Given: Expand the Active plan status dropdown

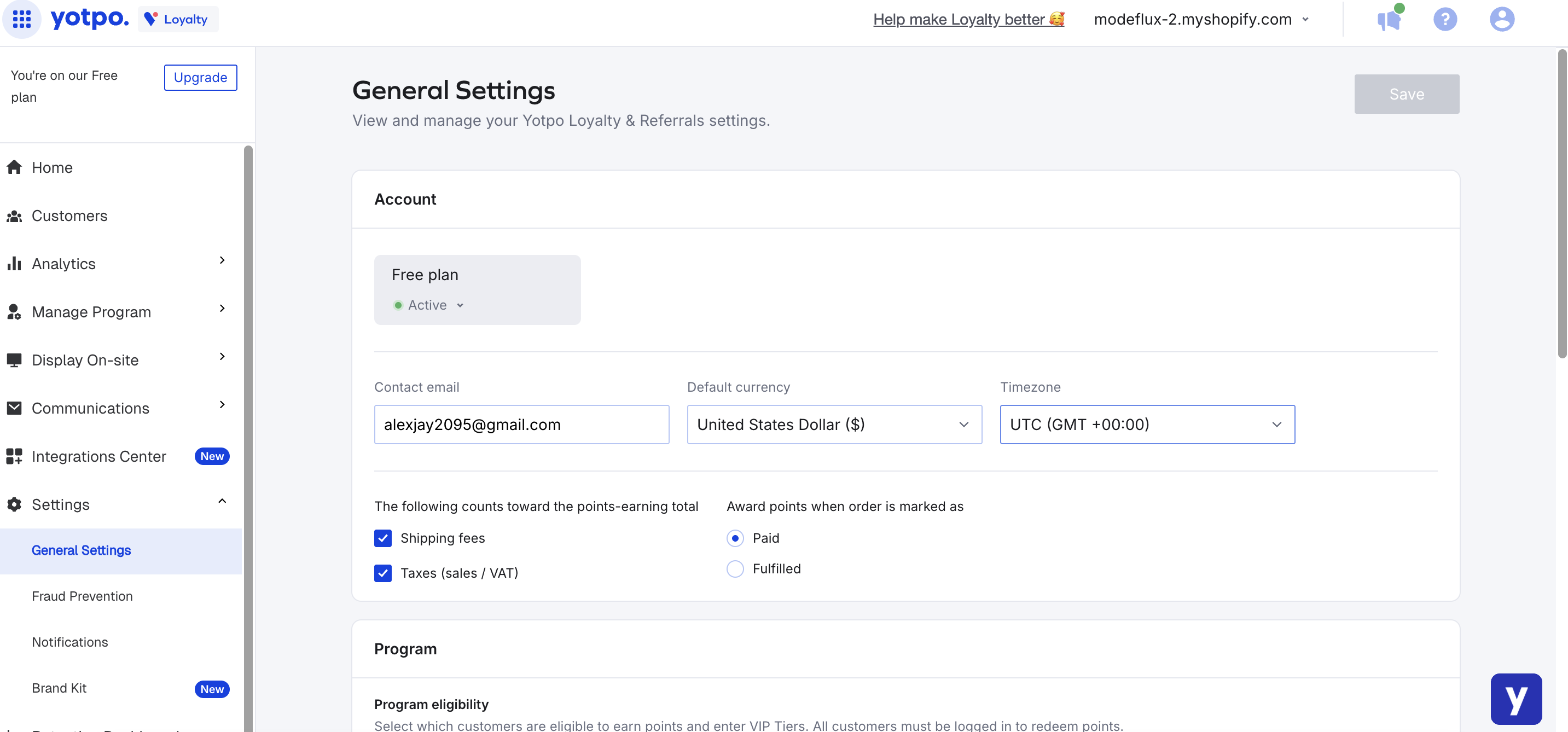Looking at the screenshot, I should tap(429, 305).
